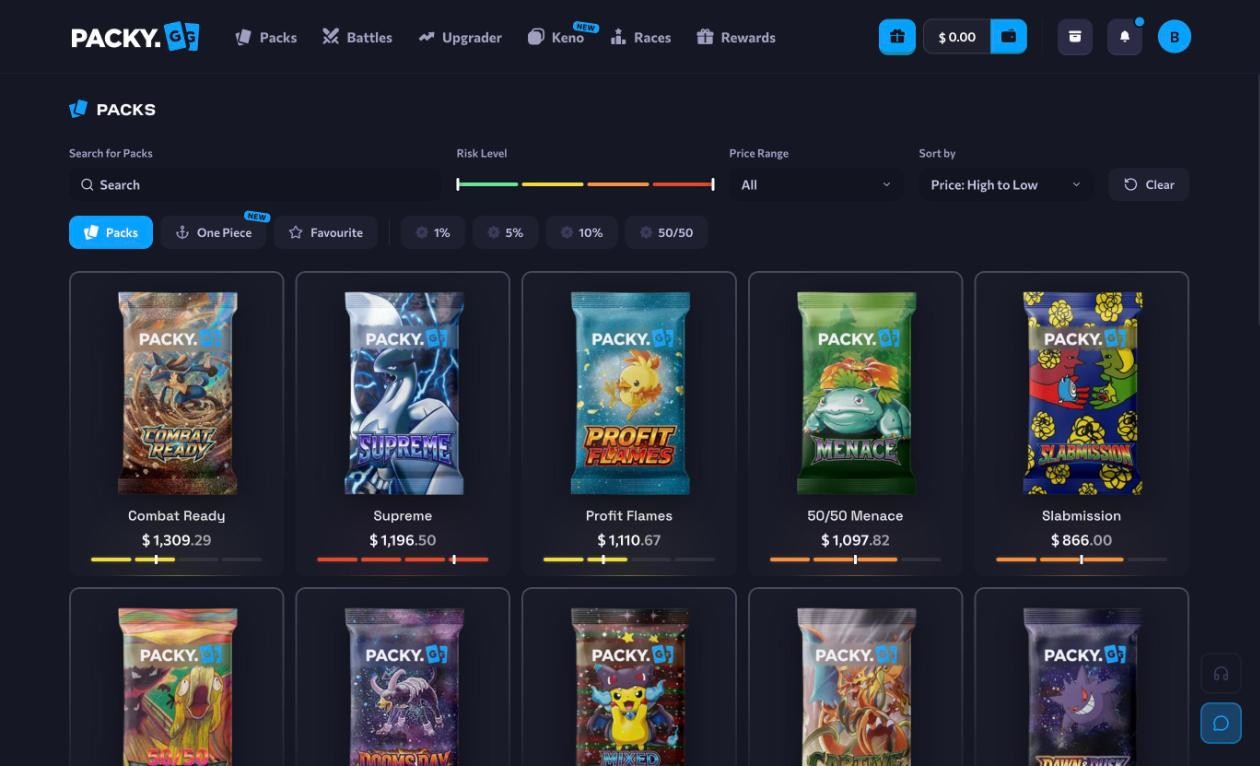The width and height of the screenshot is (1260, 766).
Task: Click the Clear filters button
Action: tap(1149, 184)
